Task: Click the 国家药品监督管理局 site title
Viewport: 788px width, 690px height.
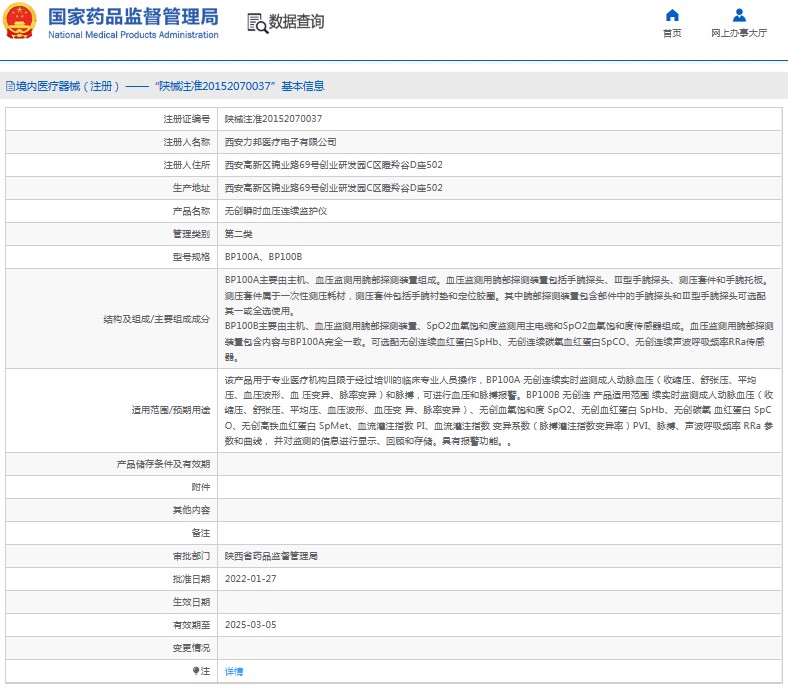Action: (133, 17)
